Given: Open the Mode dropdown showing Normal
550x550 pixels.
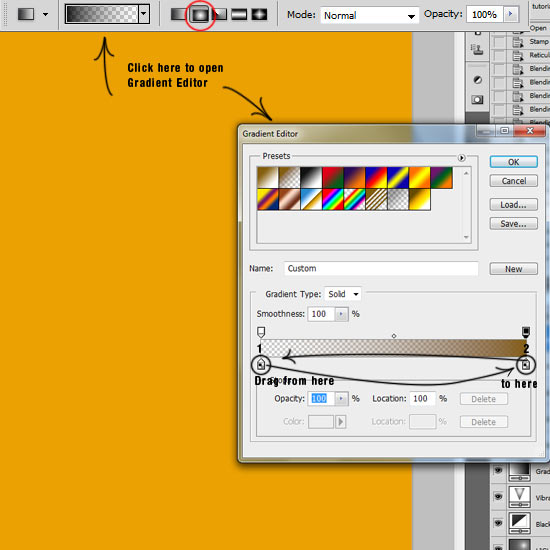Looking at the screenshot, I should click(369, 15).
